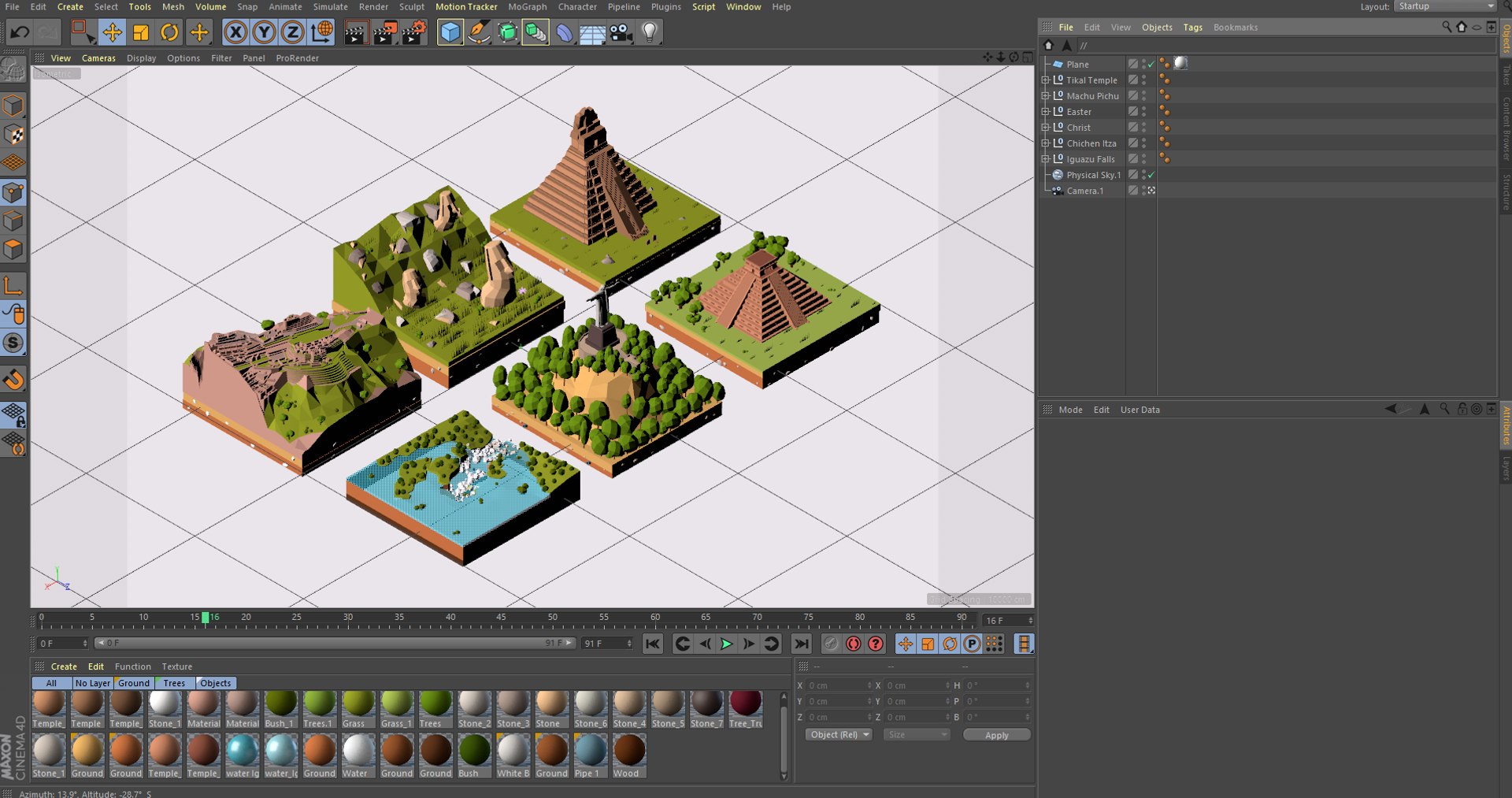The width and height of the screenshot is (1512, 798).
Task: Open Edit Render Settings icon
Action: point(413,32)
